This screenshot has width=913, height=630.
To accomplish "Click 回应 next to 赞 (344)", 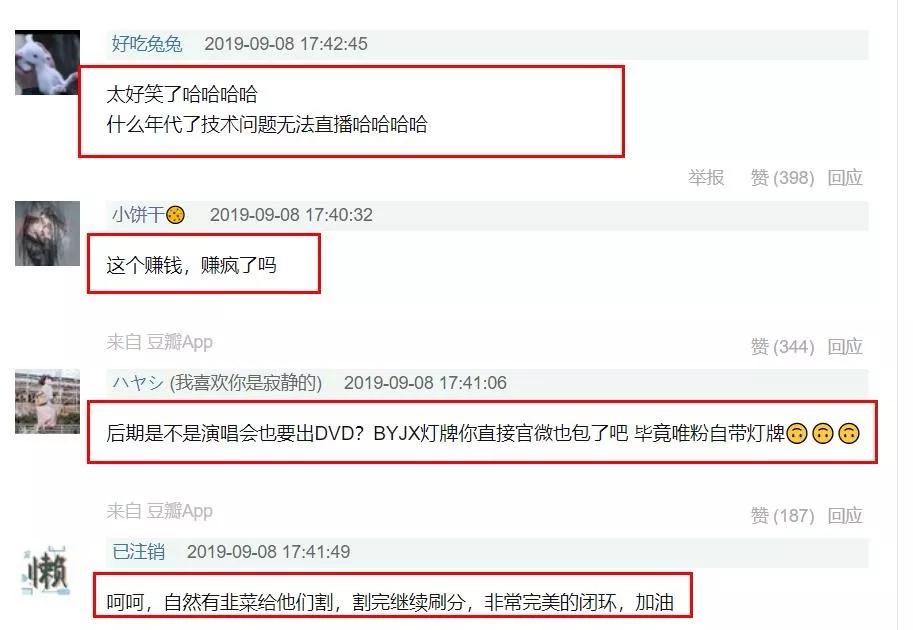I will pyautogui.click(x=845, y=346).
